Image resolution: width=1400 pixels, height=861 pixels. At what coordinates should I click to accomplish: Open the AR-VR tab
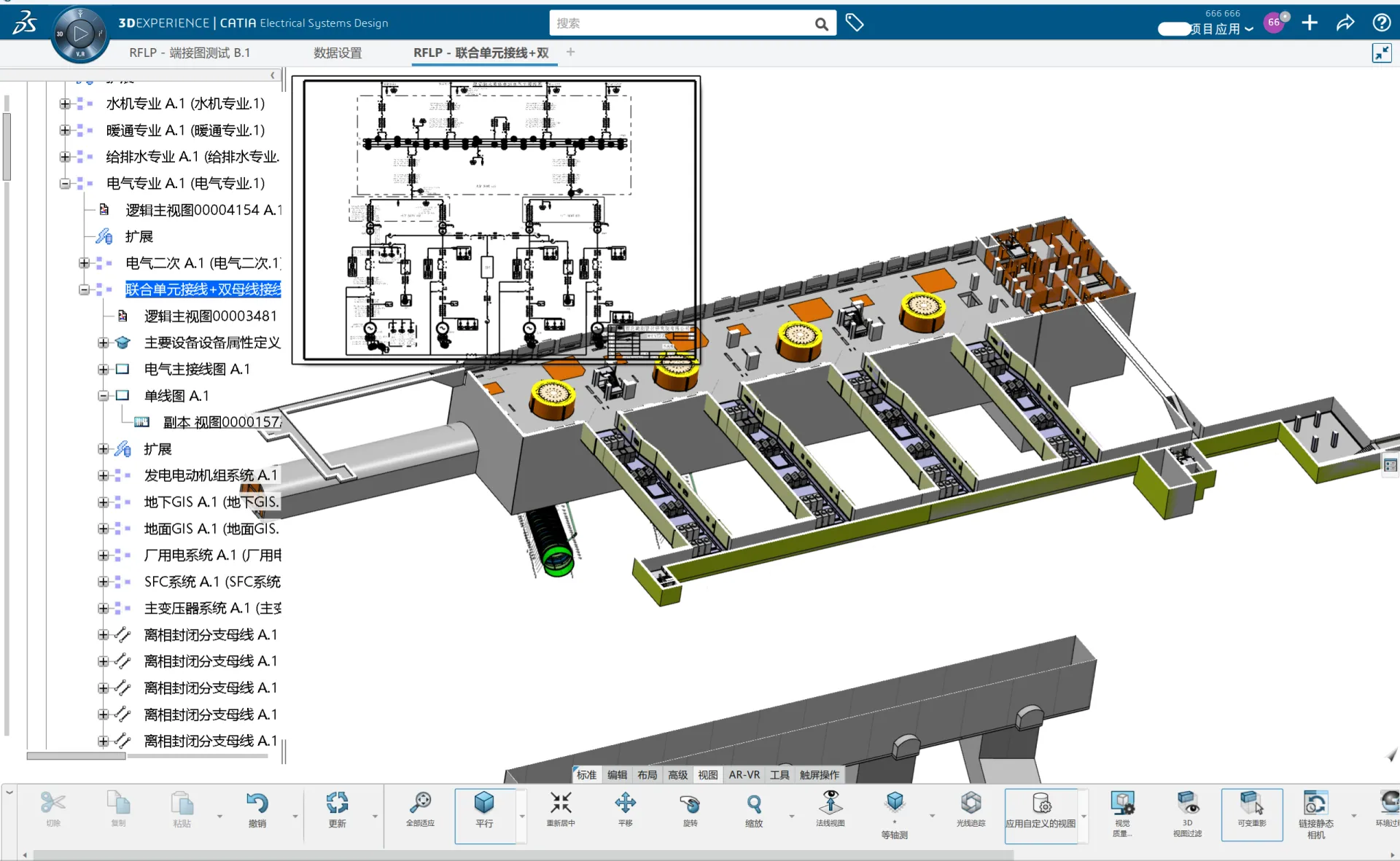coord(744,775)
